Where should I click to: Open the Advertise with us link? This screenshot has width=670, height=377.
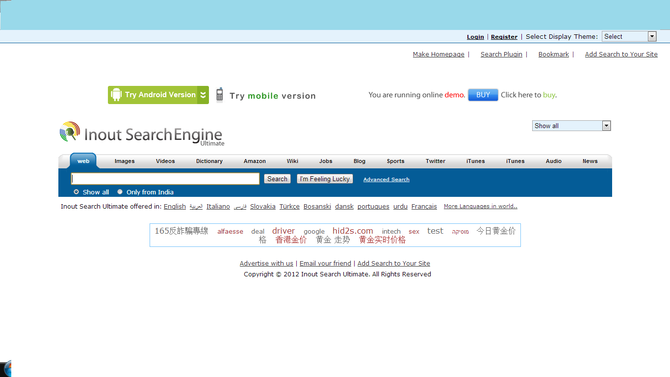266,263
